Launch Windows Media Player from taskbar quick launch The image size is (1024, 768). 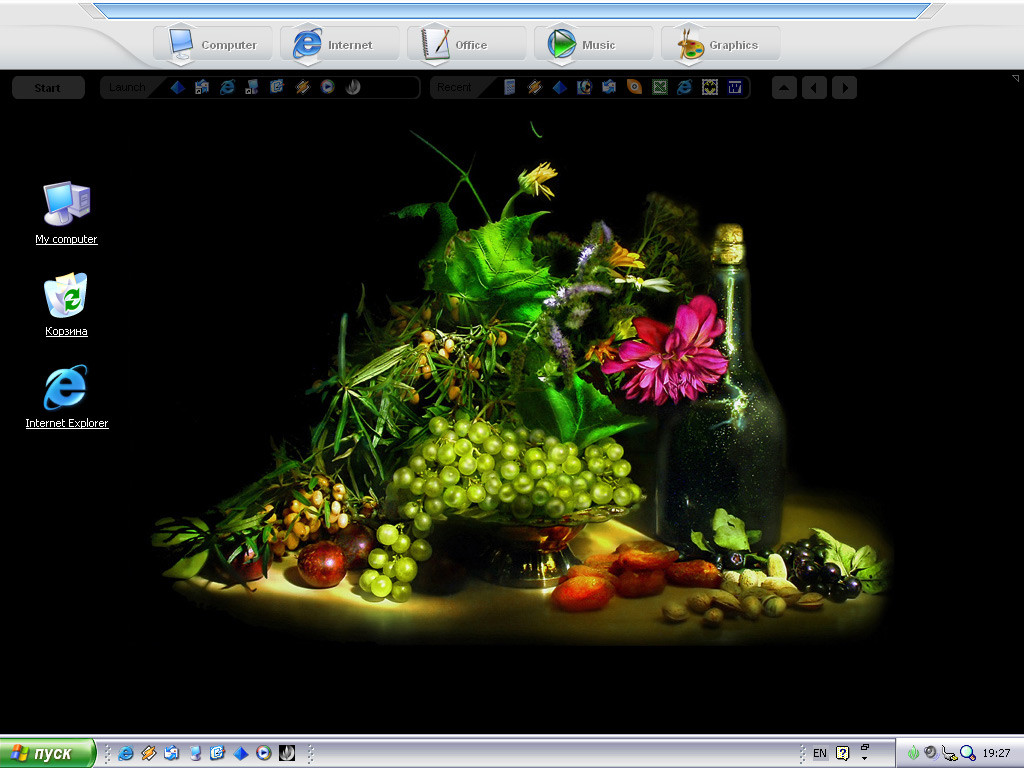click(x=263, y=753)
